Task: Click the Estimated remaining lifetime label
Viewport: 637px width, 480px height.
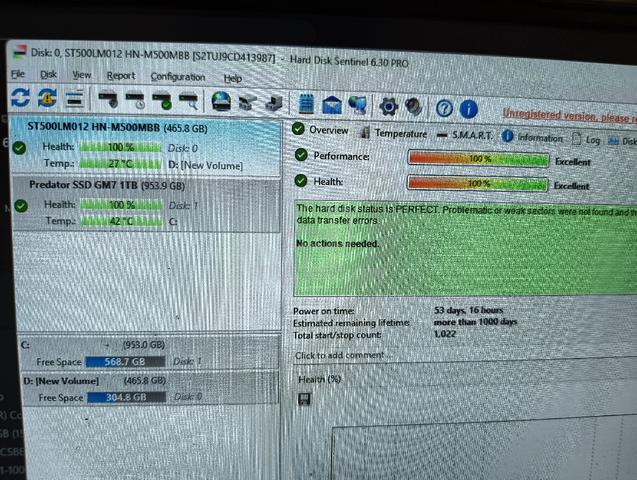Action: pyautogui.click(x=351, y=323)
